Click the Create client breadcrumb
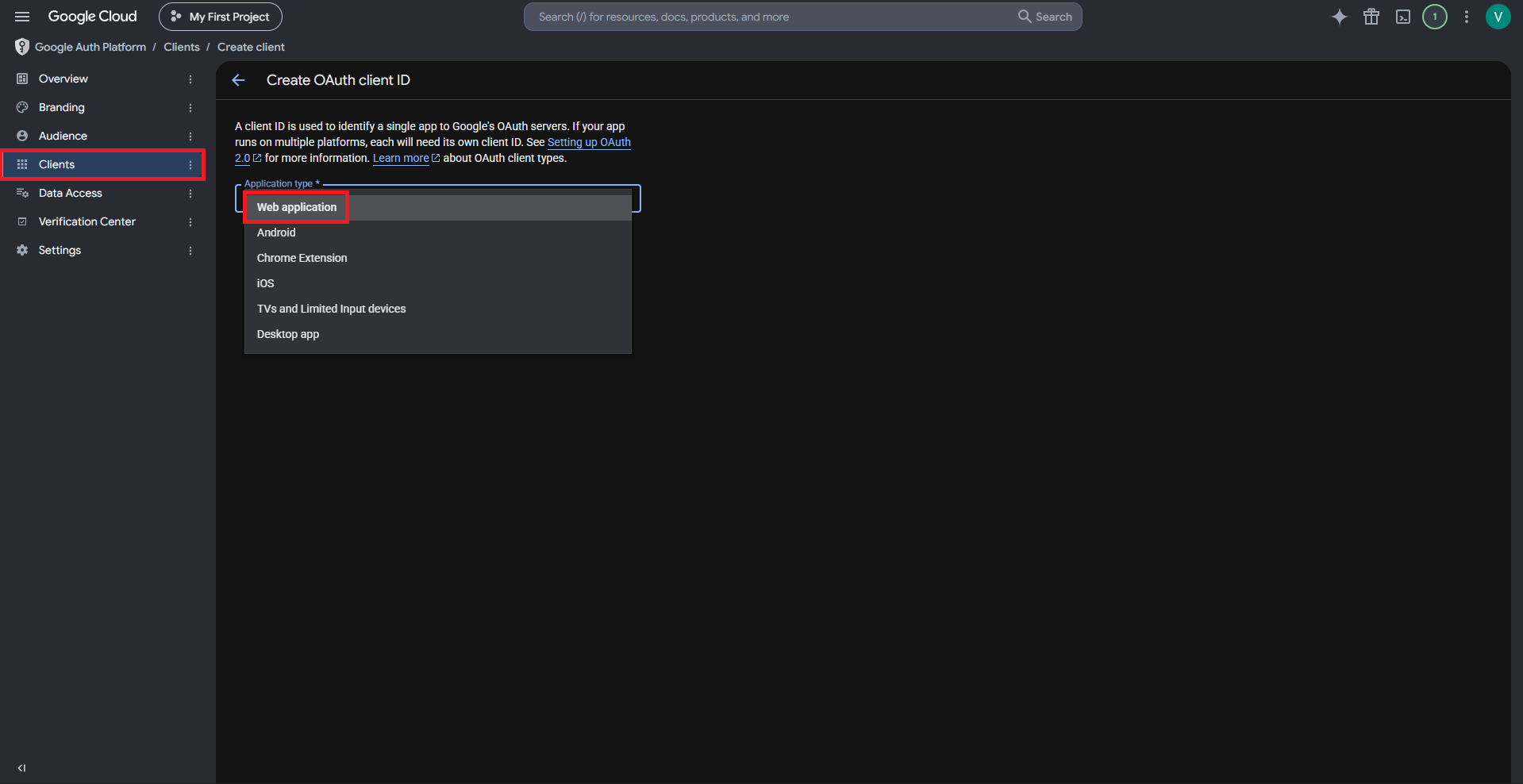The height and width of the screenshot is (784, 1523). pyautogui.click(x=251, y=47)
